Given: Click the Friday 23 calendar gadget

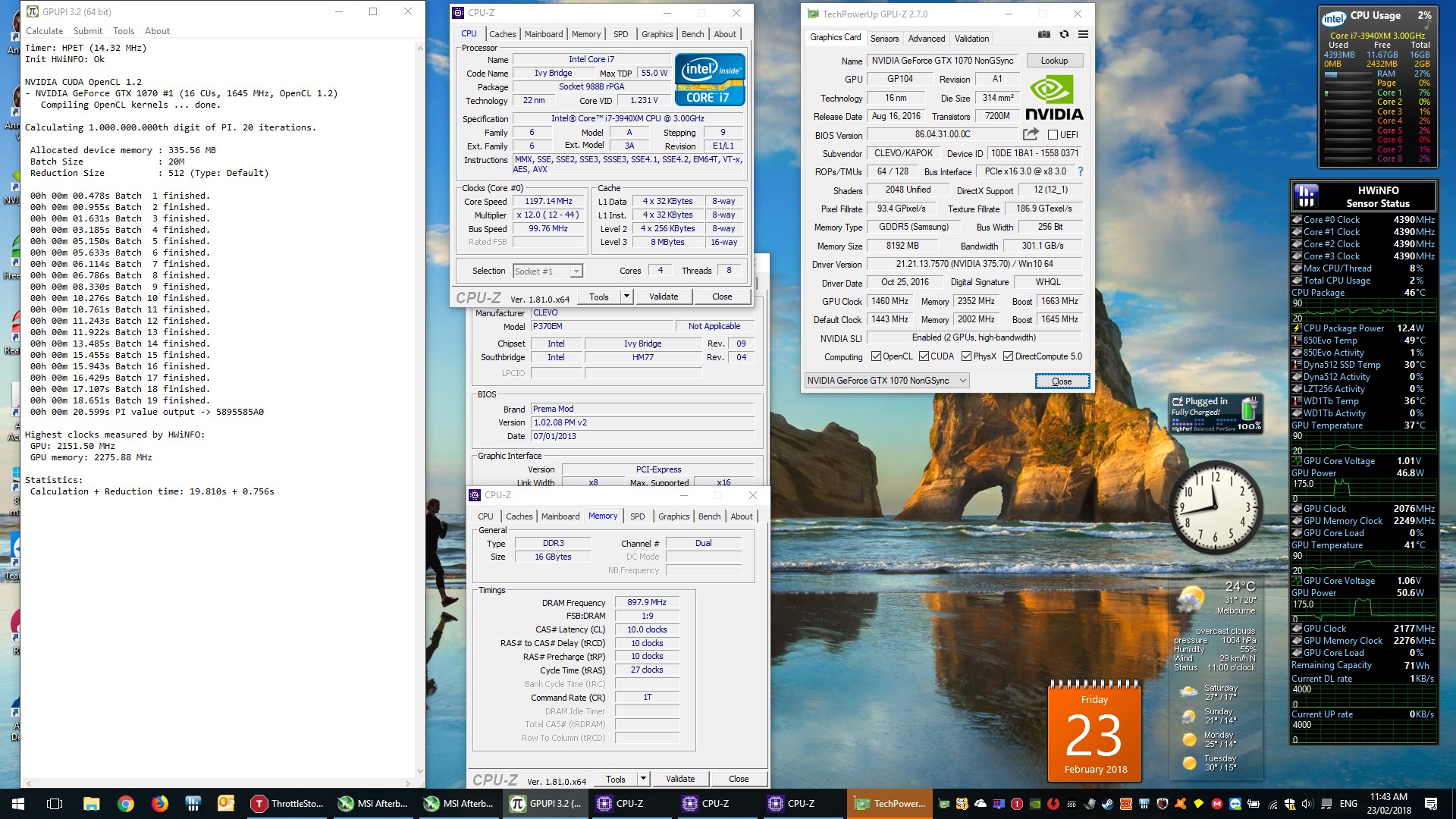Looking at the screenshot, I should (1094, 730).
